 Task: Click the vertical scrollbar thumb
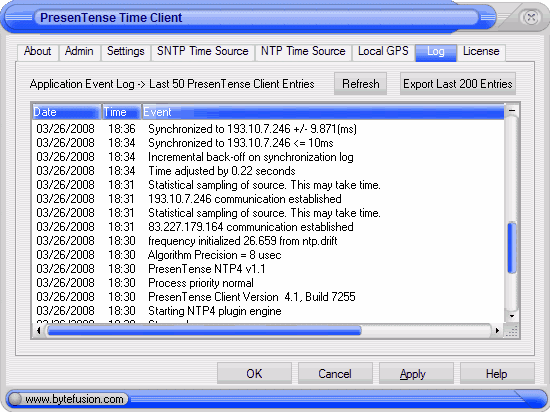(x=512, y=247)
